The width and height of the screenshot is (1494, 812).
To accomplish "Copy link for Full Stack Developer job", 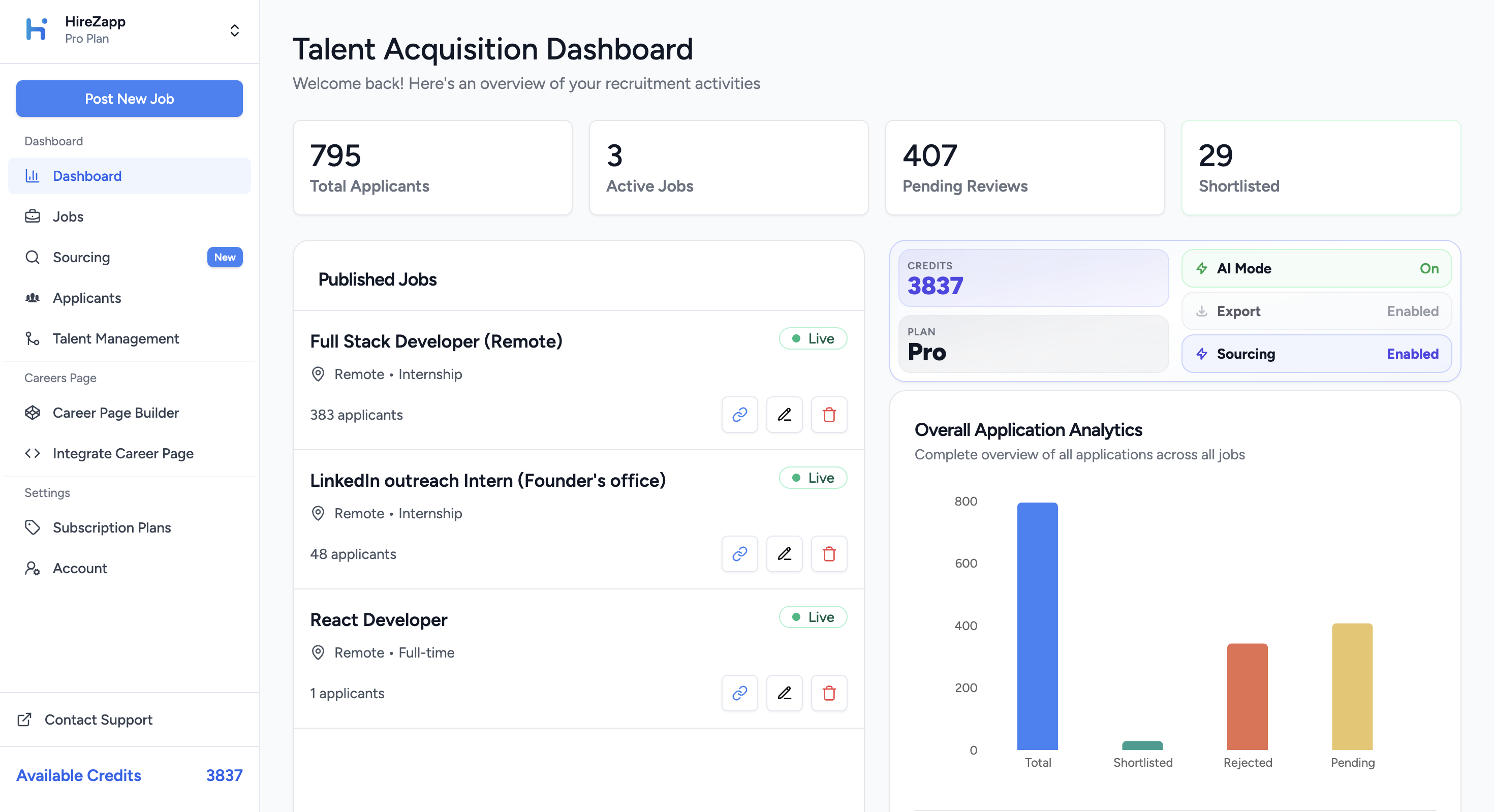I will (x=739, y=415).
